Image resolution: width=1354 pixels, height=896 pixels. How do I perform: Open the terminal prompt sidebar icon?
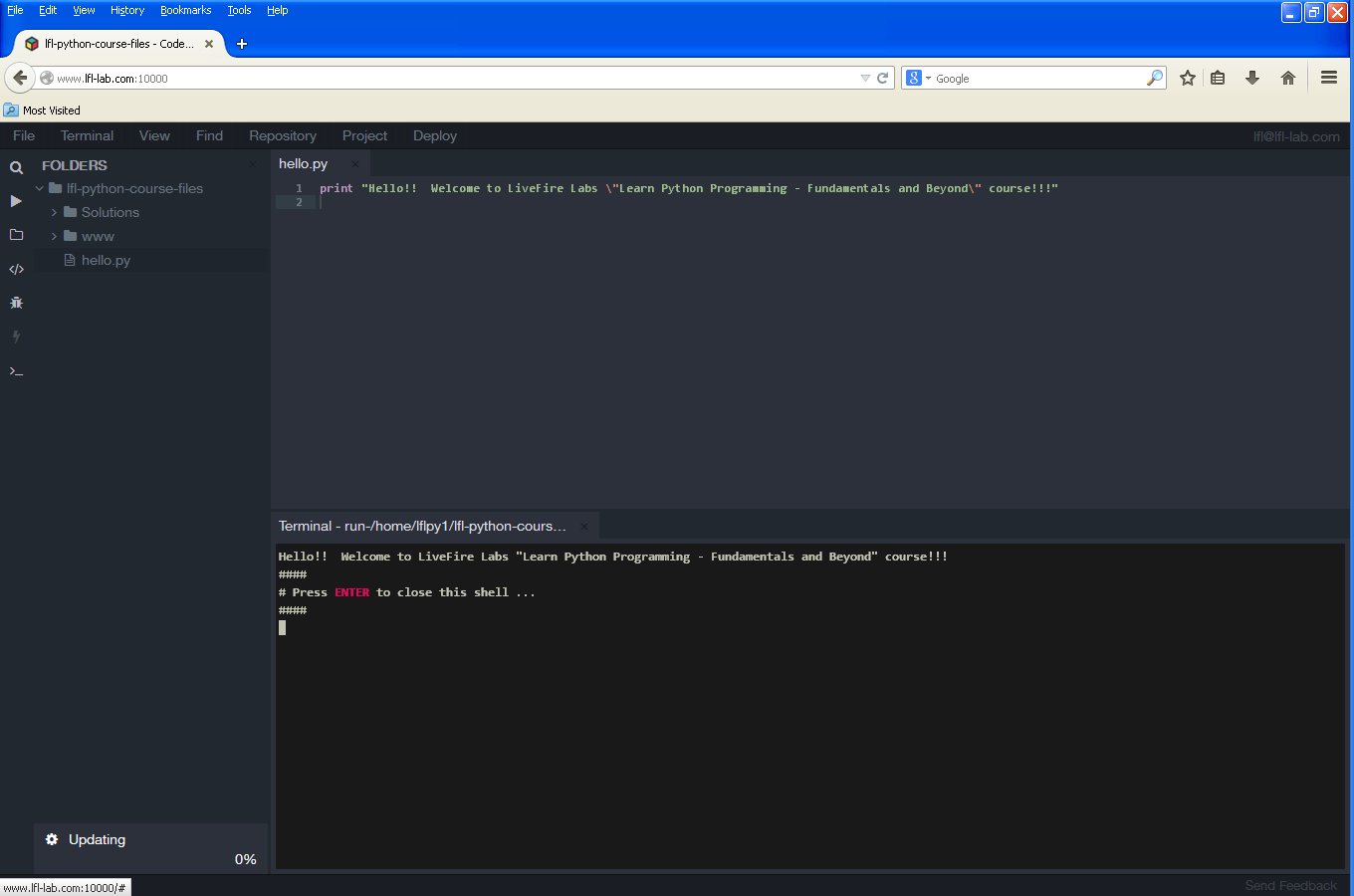16,371
